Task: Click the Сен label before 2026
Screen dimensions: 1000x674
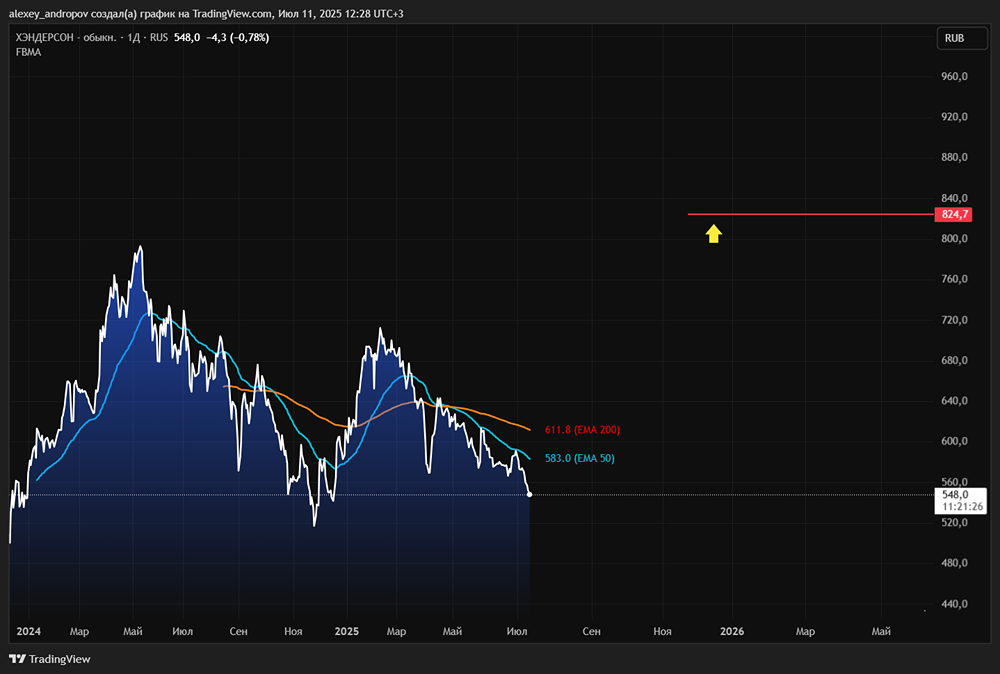Action: click(591, 631)
